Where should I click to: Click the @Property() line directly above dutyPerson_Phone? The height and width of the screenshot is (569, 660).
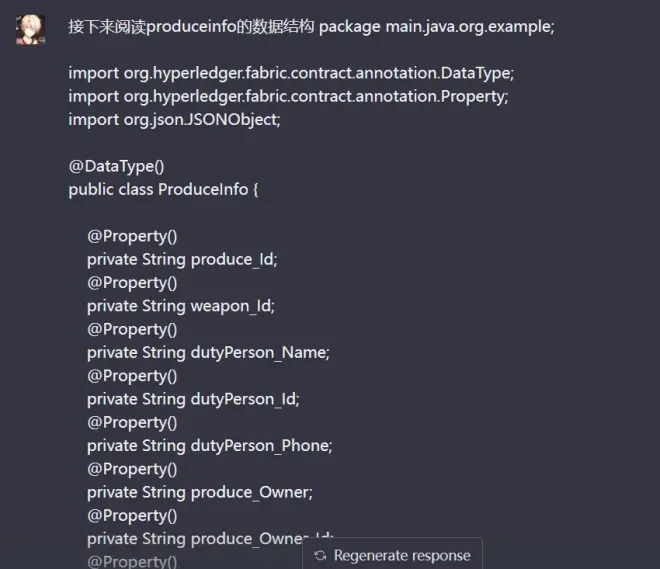(132, 422)
